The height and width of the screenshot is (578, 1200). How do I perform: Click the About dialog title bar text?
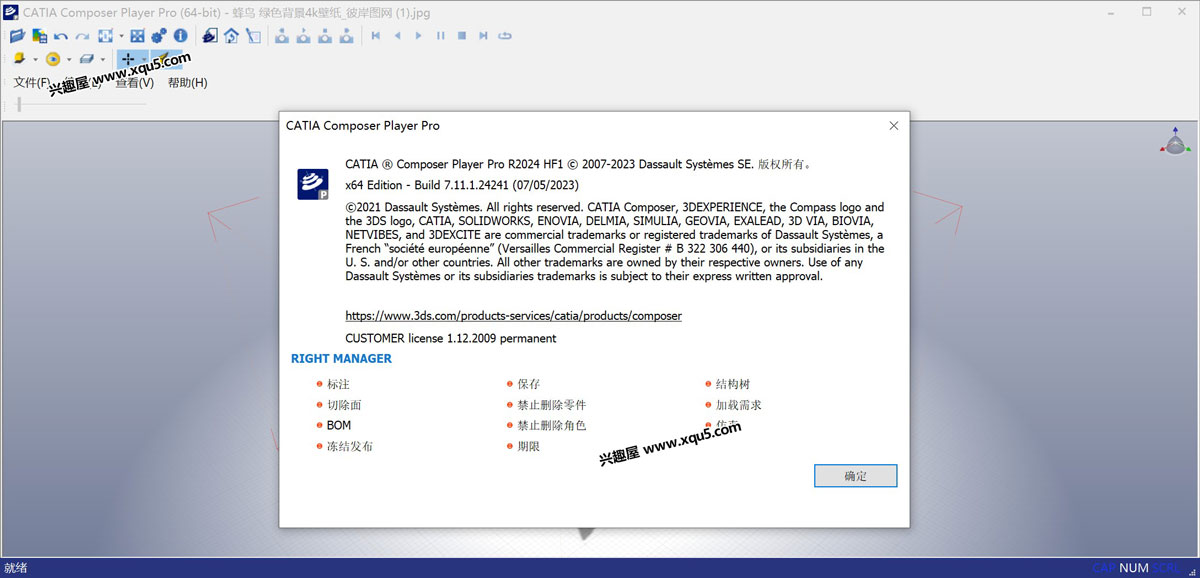(363, 126)
